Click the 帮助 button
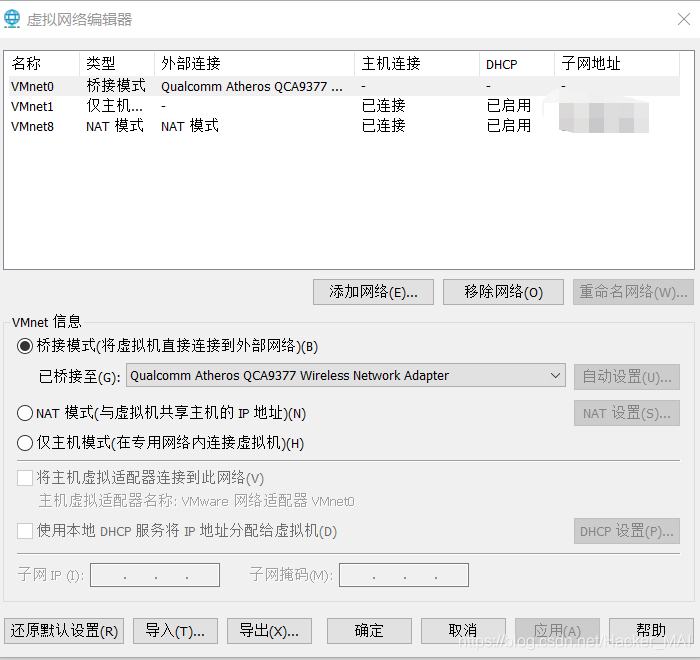The width and height of the screenshot is (700, 660). (x=651, y=631)
